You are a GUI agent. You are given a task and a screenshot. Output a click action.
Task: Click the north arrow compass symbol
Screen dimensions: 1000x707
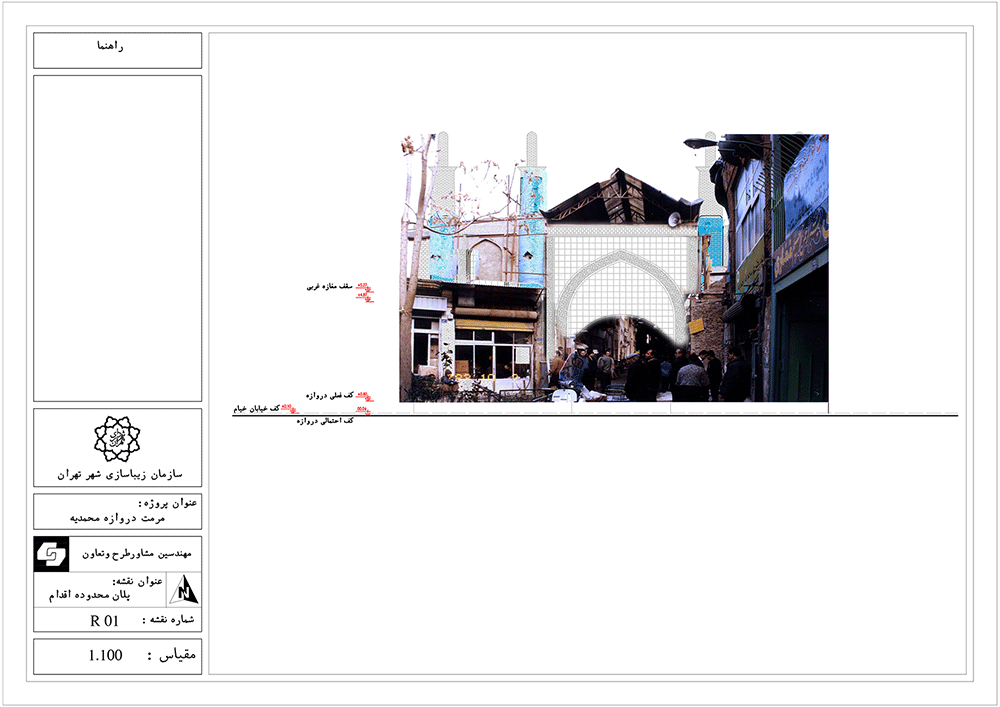pyautogui.click(x=184, y=589)
